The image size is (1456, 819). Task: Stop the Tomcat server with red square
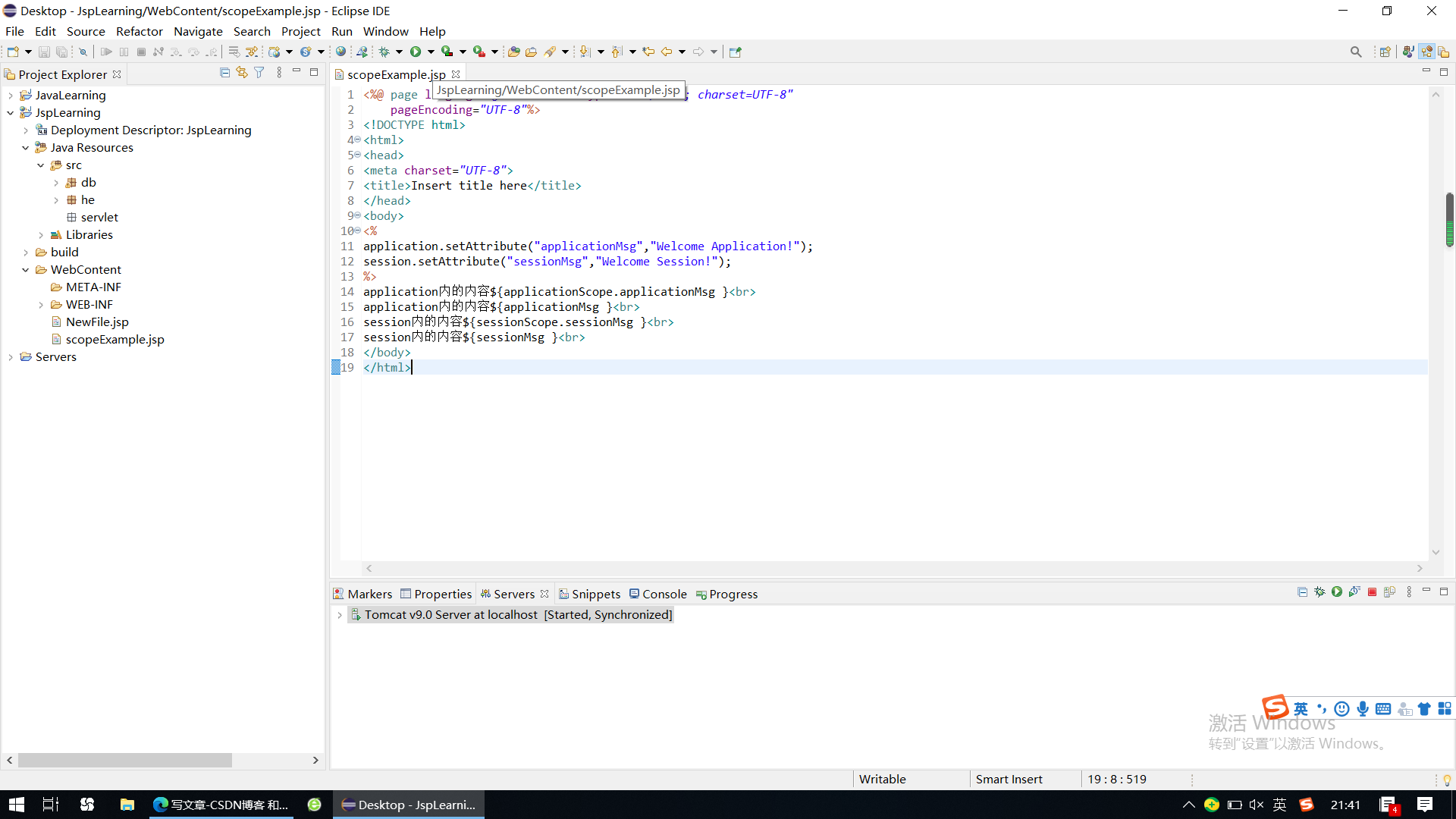[x=1372, y=592]
